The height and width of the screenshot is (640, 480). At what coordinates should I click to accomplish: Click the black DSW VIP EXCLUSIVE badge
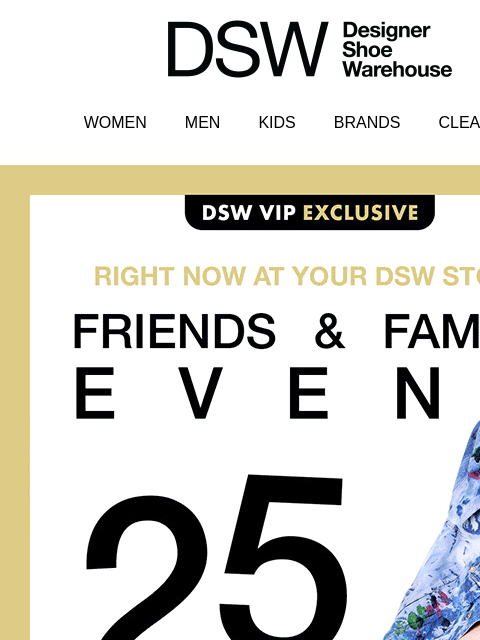(x=310, y=212)
